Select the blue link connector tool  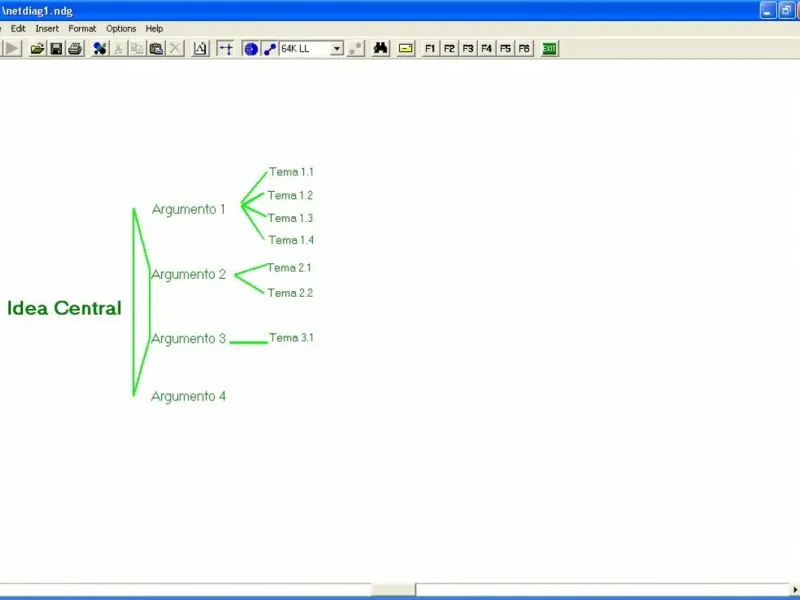coord(269,48)
